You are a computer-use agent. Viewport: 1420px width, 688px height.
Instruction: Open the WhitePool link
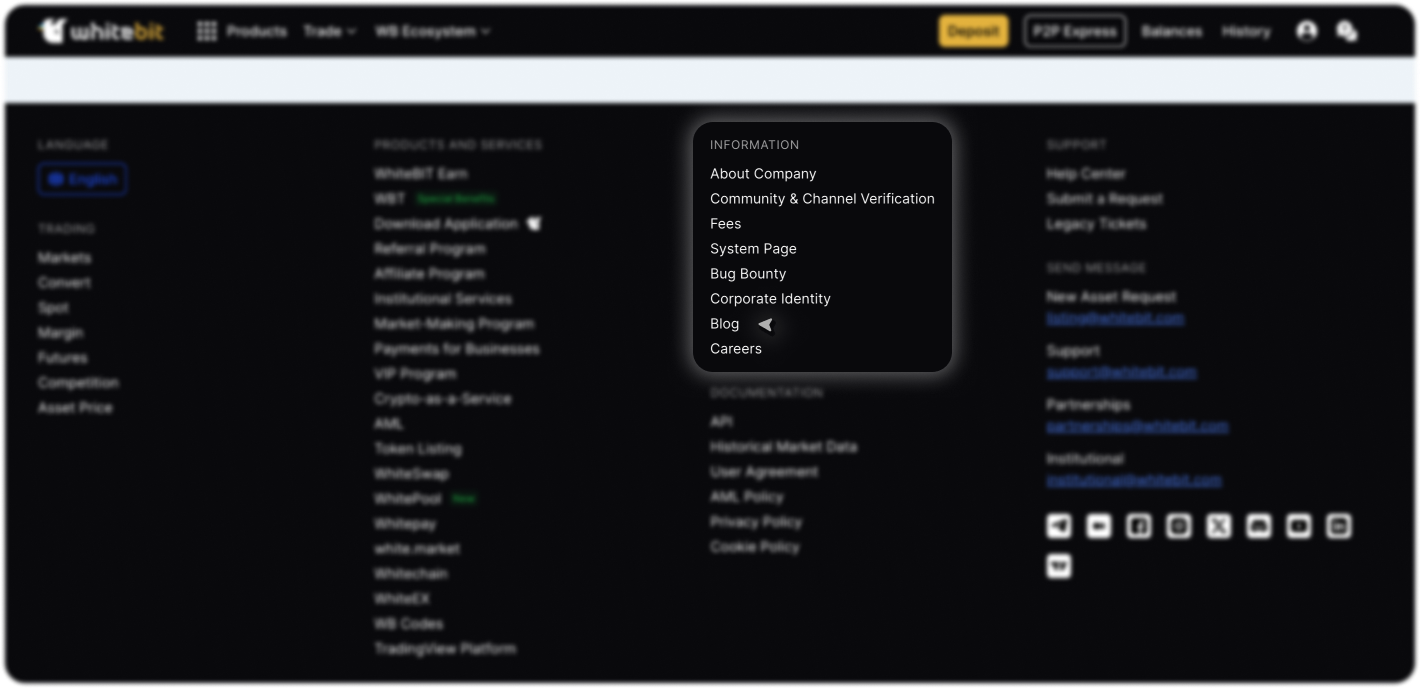click(x=408, y=499)
